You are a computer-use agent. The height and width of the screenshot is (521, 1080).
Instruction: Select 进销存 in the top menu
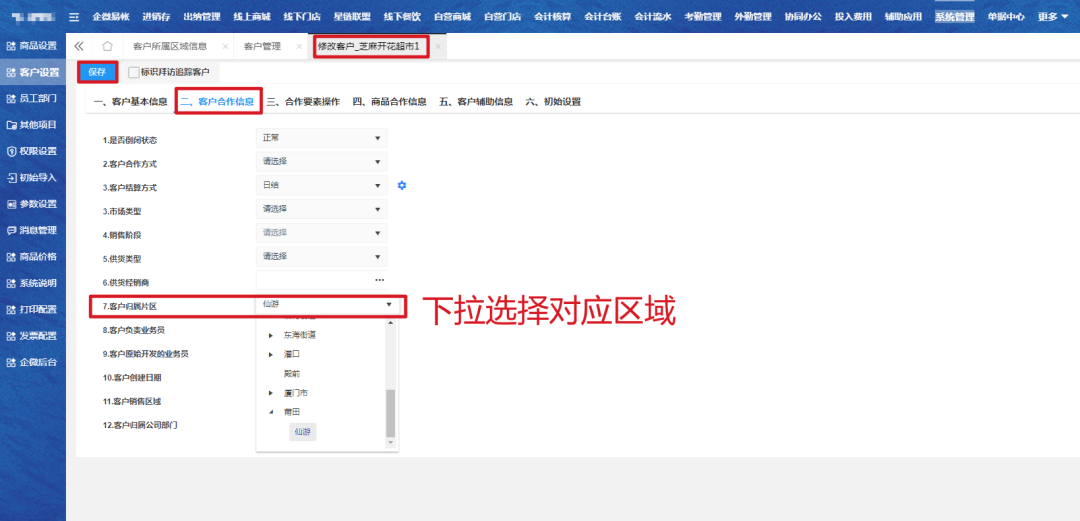click(156, 17)
